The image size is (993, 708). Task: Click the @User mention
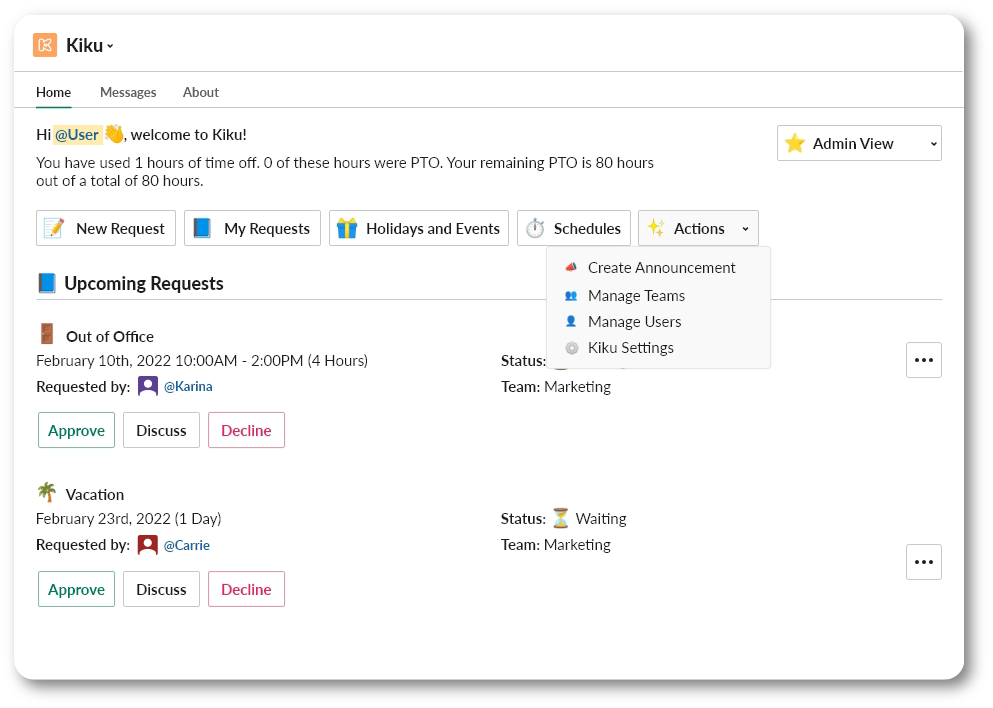pos(77,135)
